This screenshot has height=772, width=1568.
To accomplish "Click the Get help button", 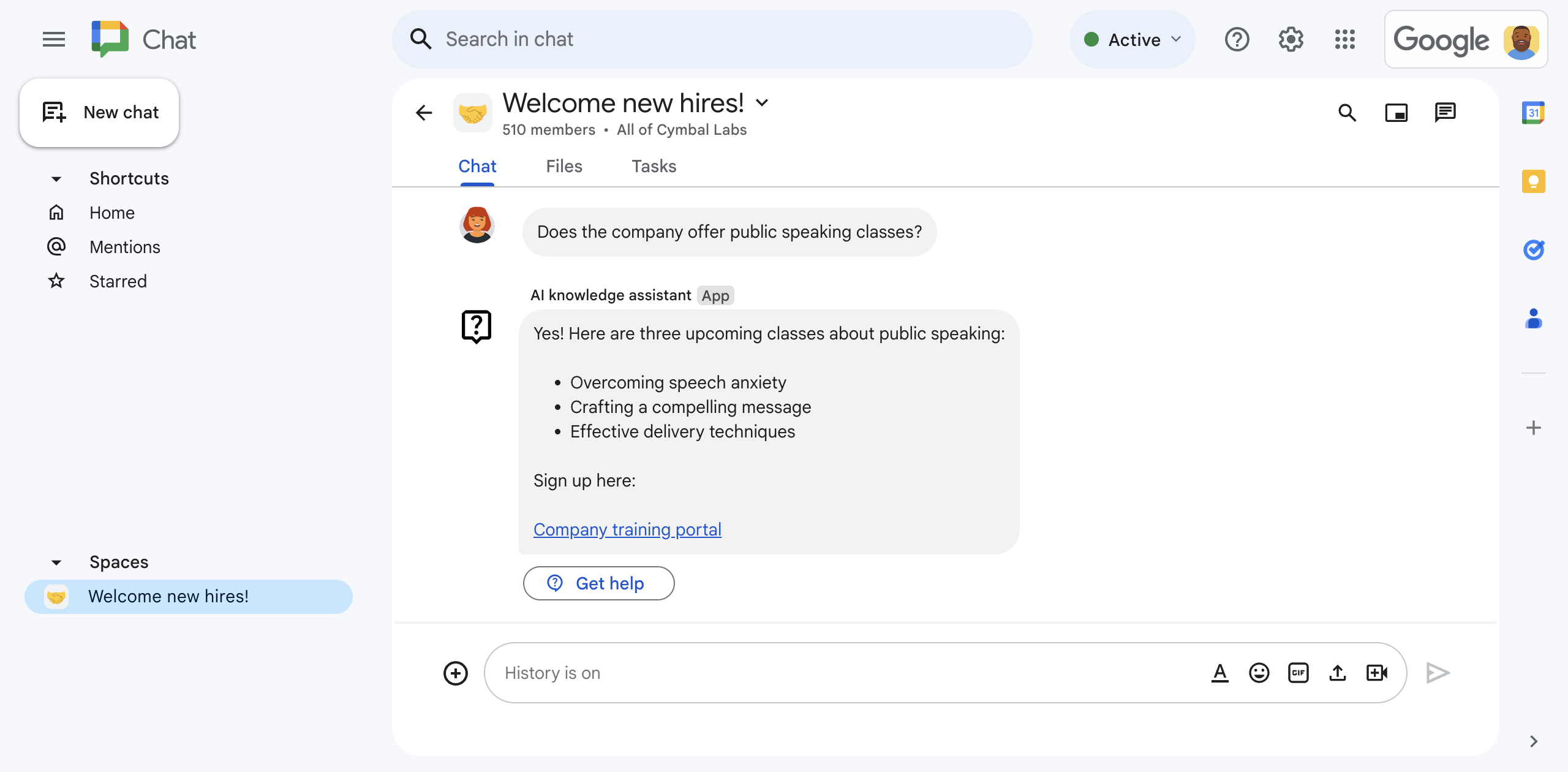I will pos(598,583).
